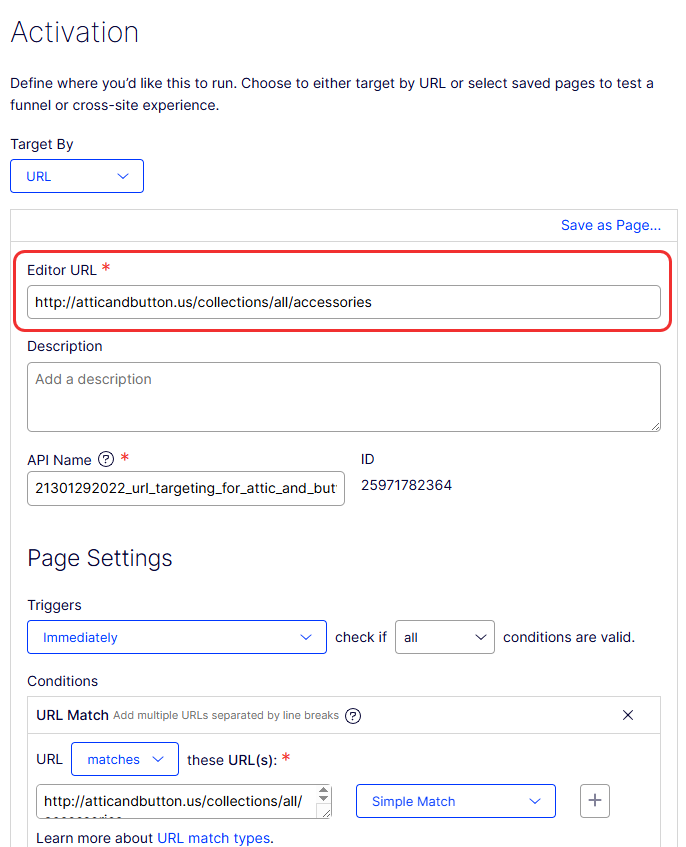Screen dimensions: 686x847
Task: Open the URL match types link
Action: tap(213, 838)
